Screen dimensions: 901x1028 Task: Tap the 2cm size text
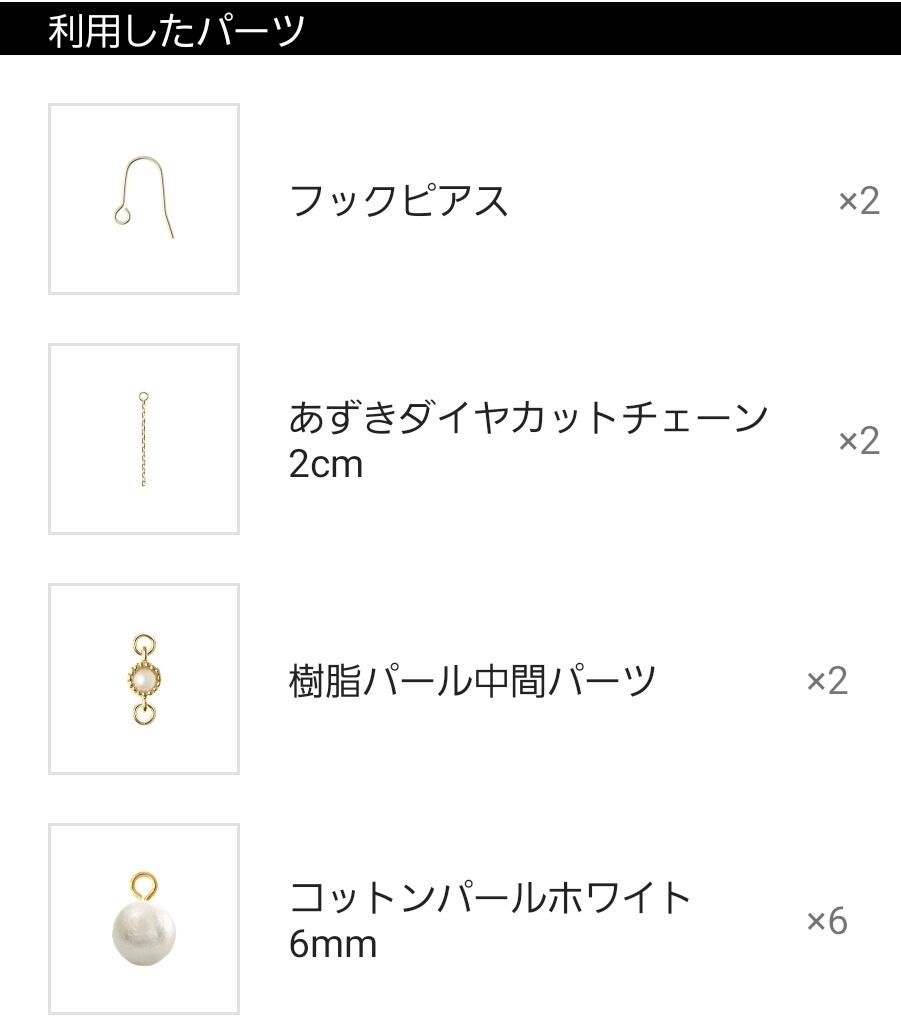pyautogui.click(x=325, y=465)
